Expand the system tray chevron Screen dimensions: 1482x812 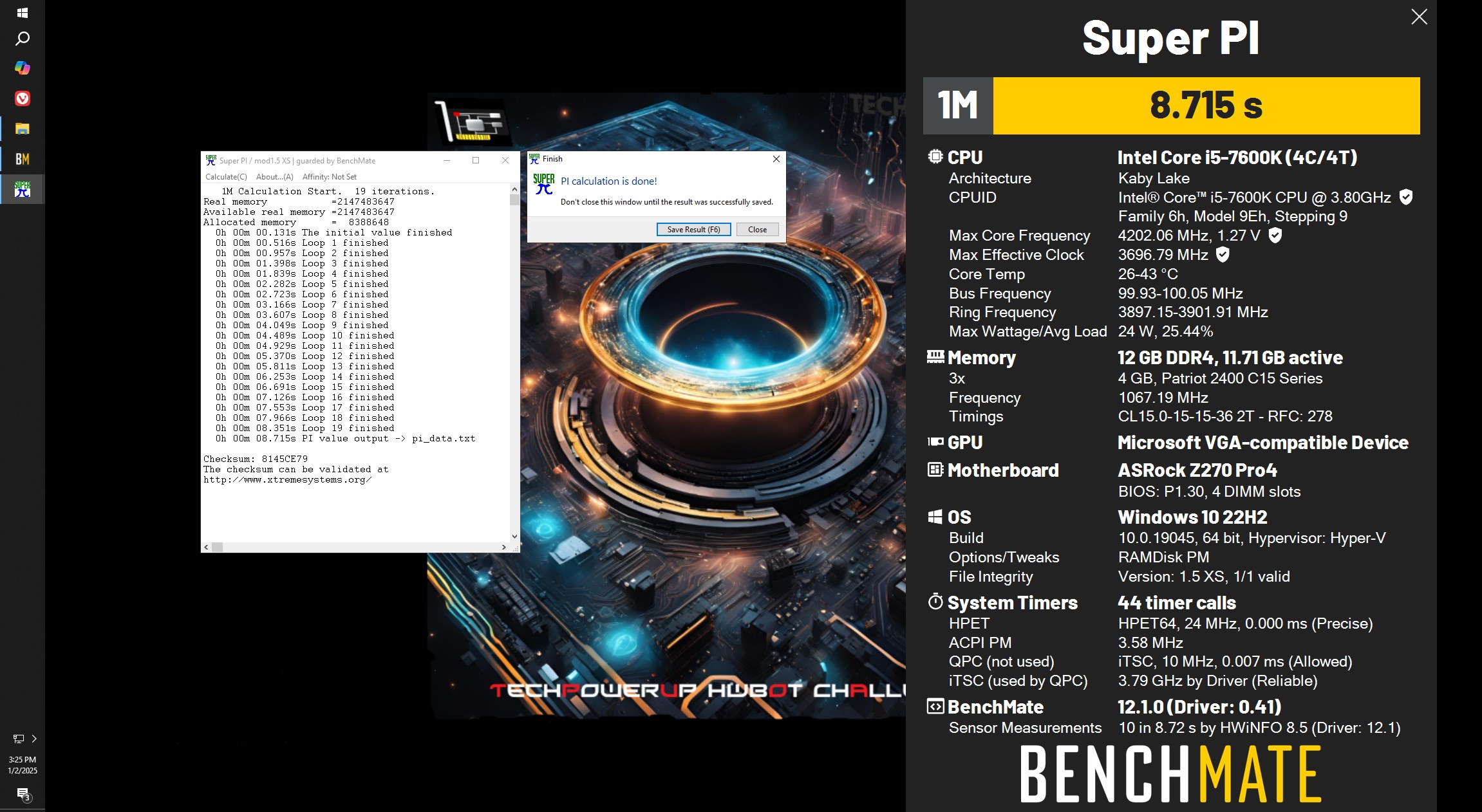[34, 739]
